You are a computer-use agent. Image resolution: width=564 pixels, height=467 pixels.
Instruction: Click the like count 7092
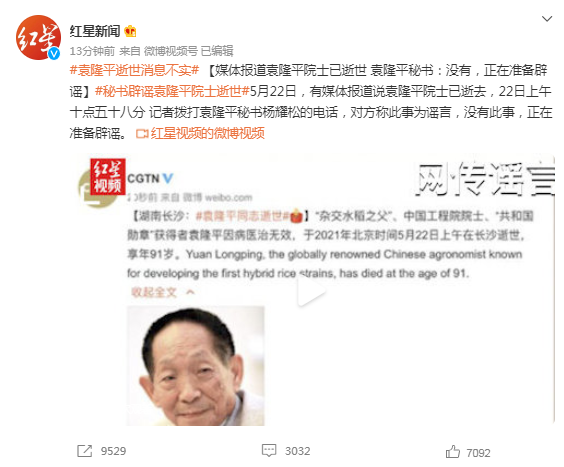pos(478,453)
